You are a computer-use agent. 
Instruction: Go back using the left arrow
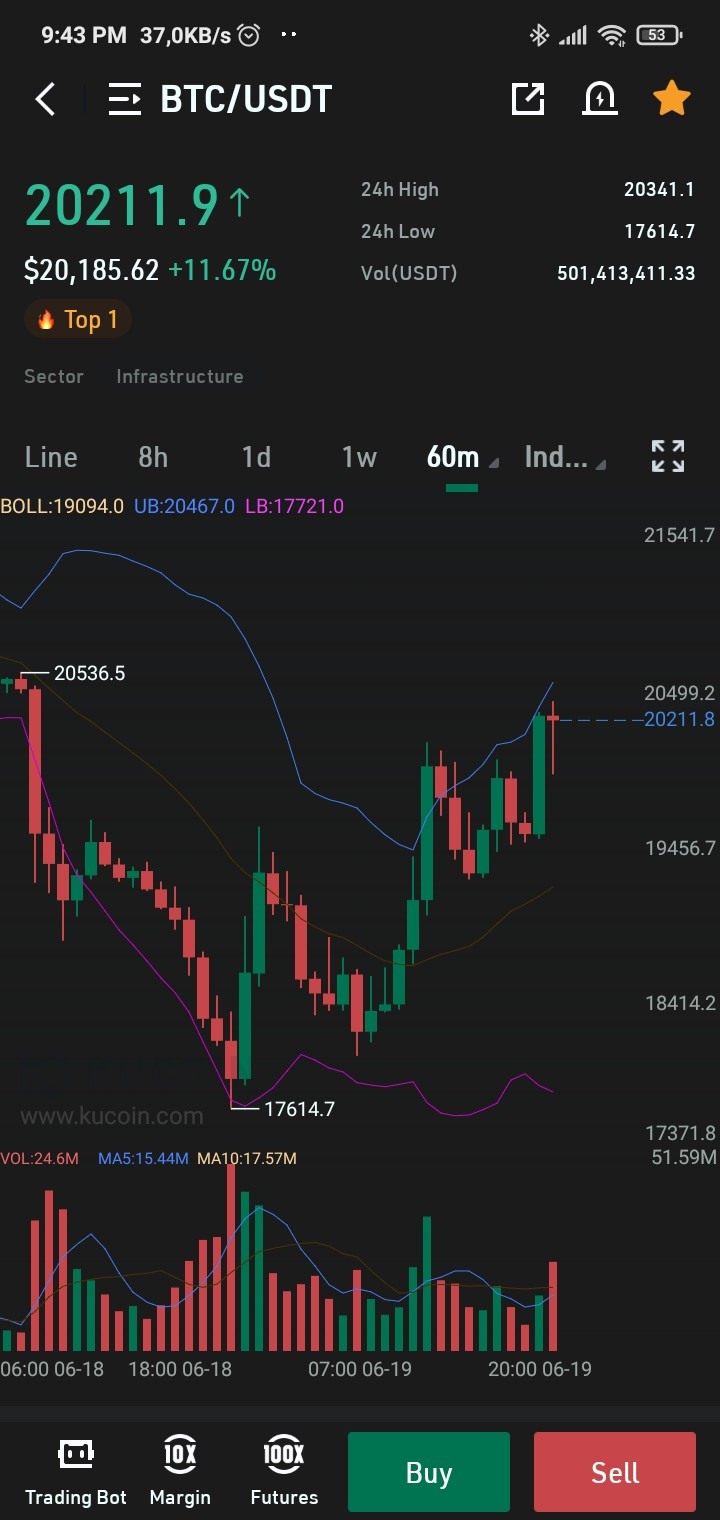pos(45,99)
